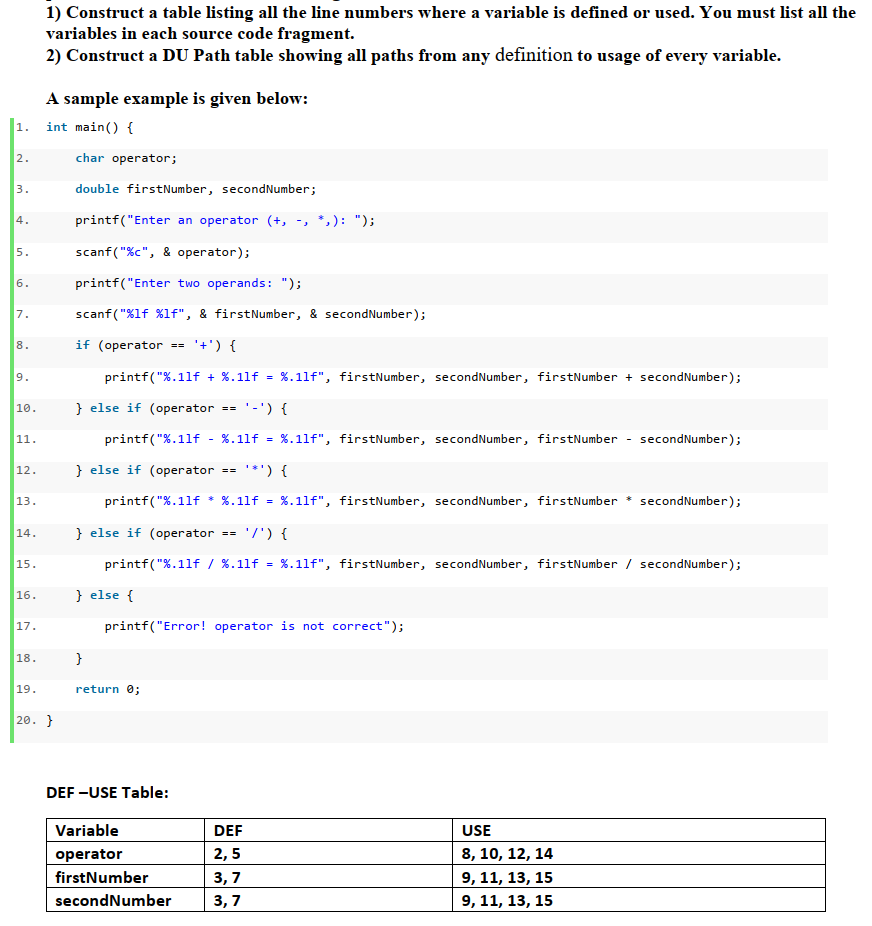The height and width of the screenshot is (926, 872).
Task: Click the 'DEF –USE Table:' heading
Action: (x=107, y=793)
